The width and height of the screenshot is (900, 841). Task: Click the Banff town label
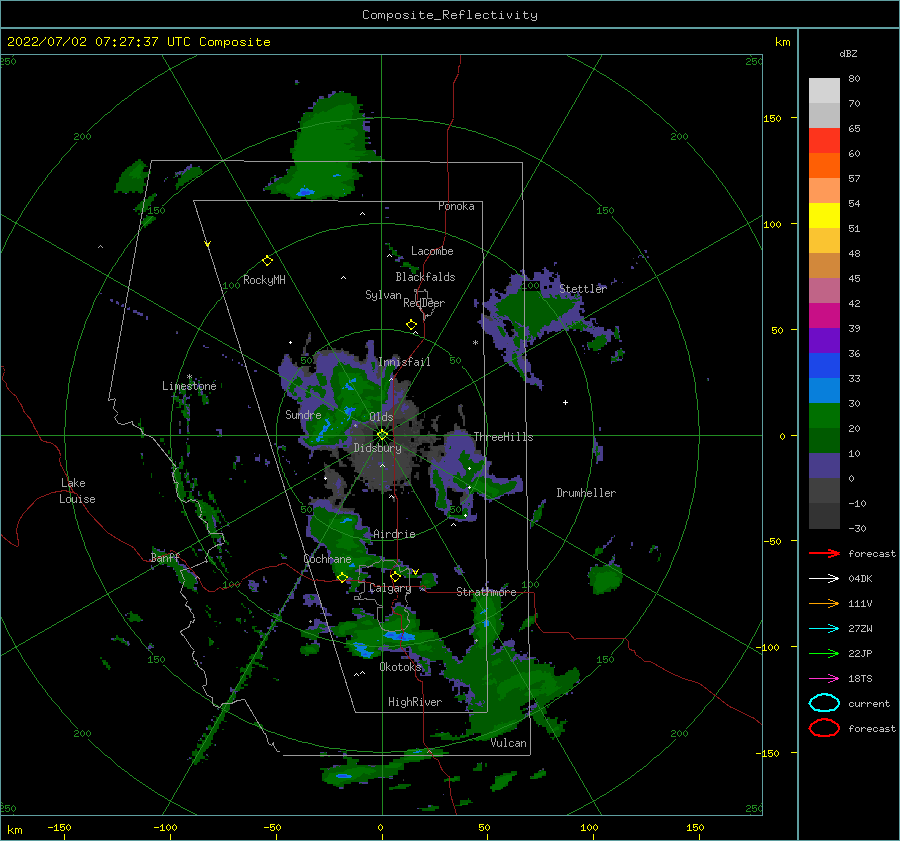(x=165, y=557)
